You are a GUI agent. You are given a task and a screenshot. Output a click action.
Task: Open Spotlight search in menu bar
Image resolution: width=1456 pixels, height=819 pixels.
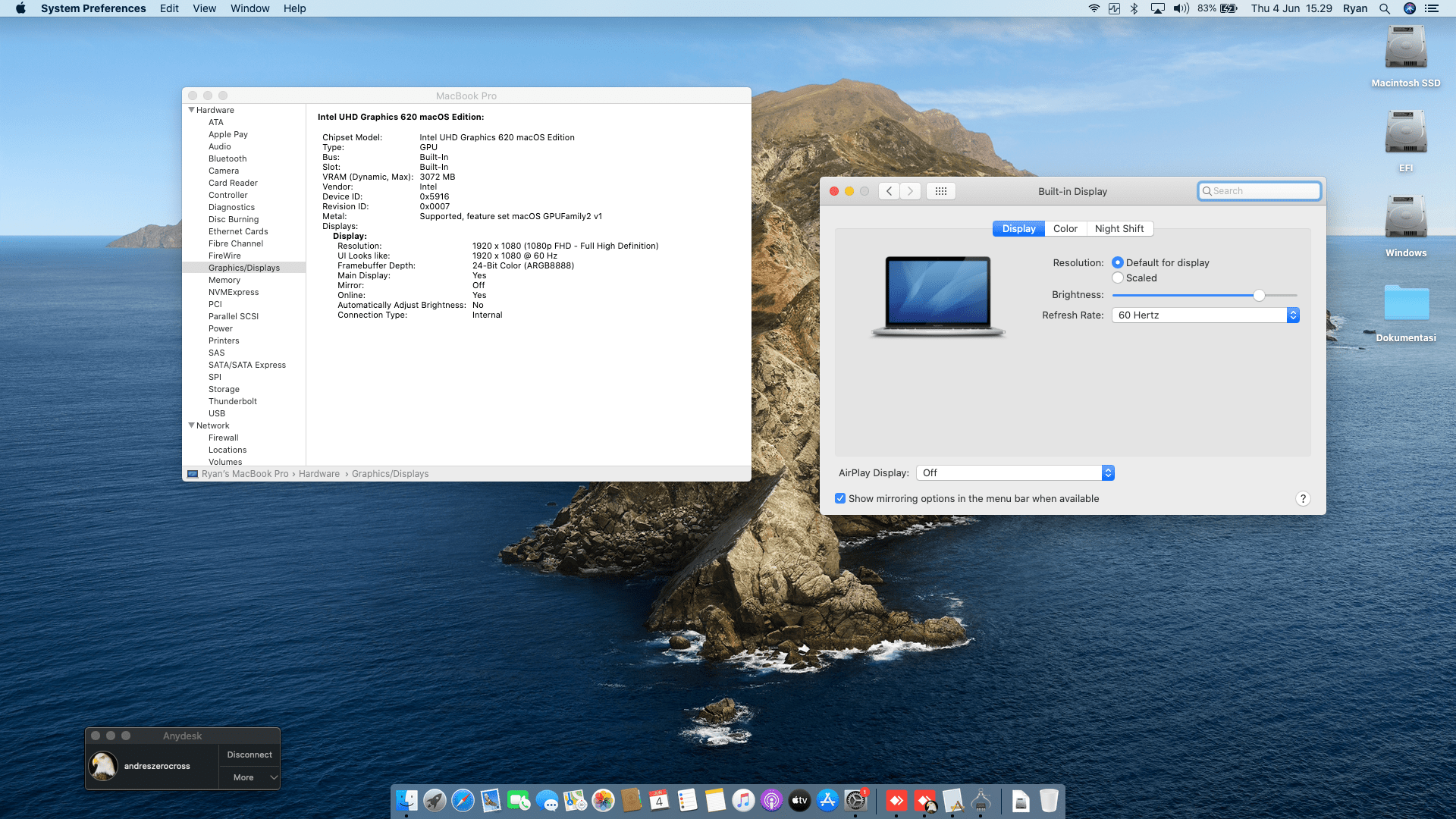point(1385,8)
